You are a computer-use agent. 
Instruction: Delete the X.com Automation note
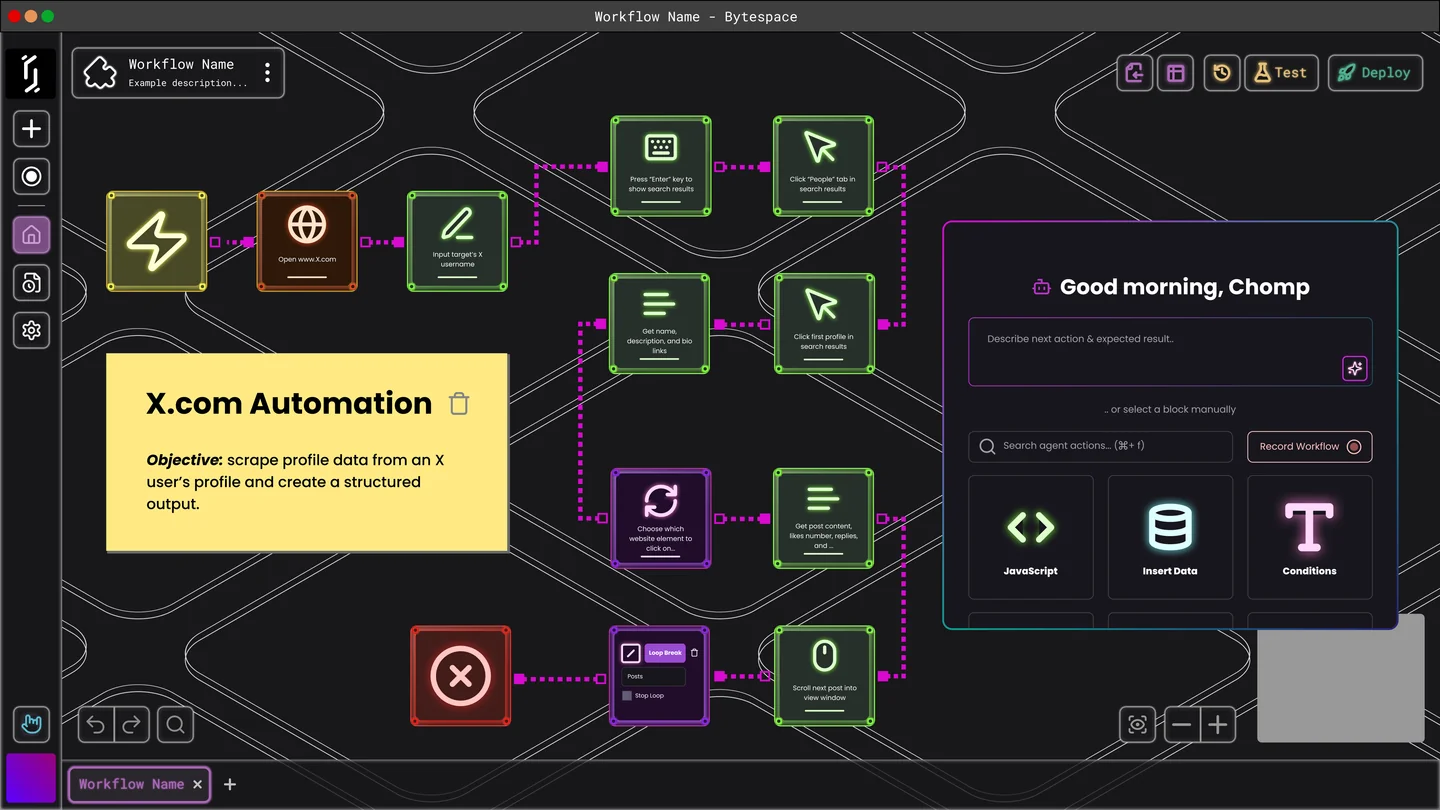coord(459,403)
